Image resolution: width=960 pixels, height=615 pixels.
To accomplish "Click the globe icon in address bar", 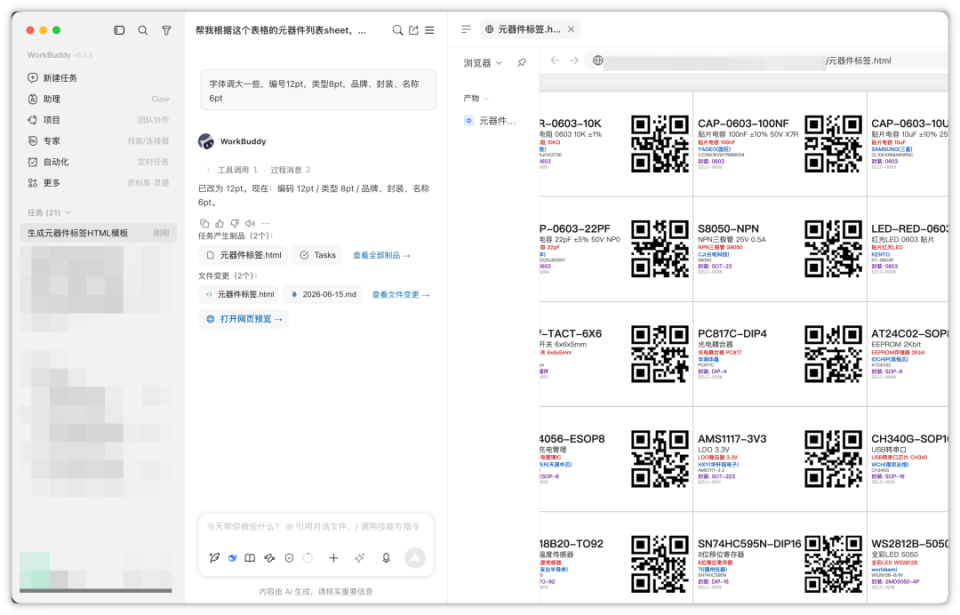I will click(598, 60).
